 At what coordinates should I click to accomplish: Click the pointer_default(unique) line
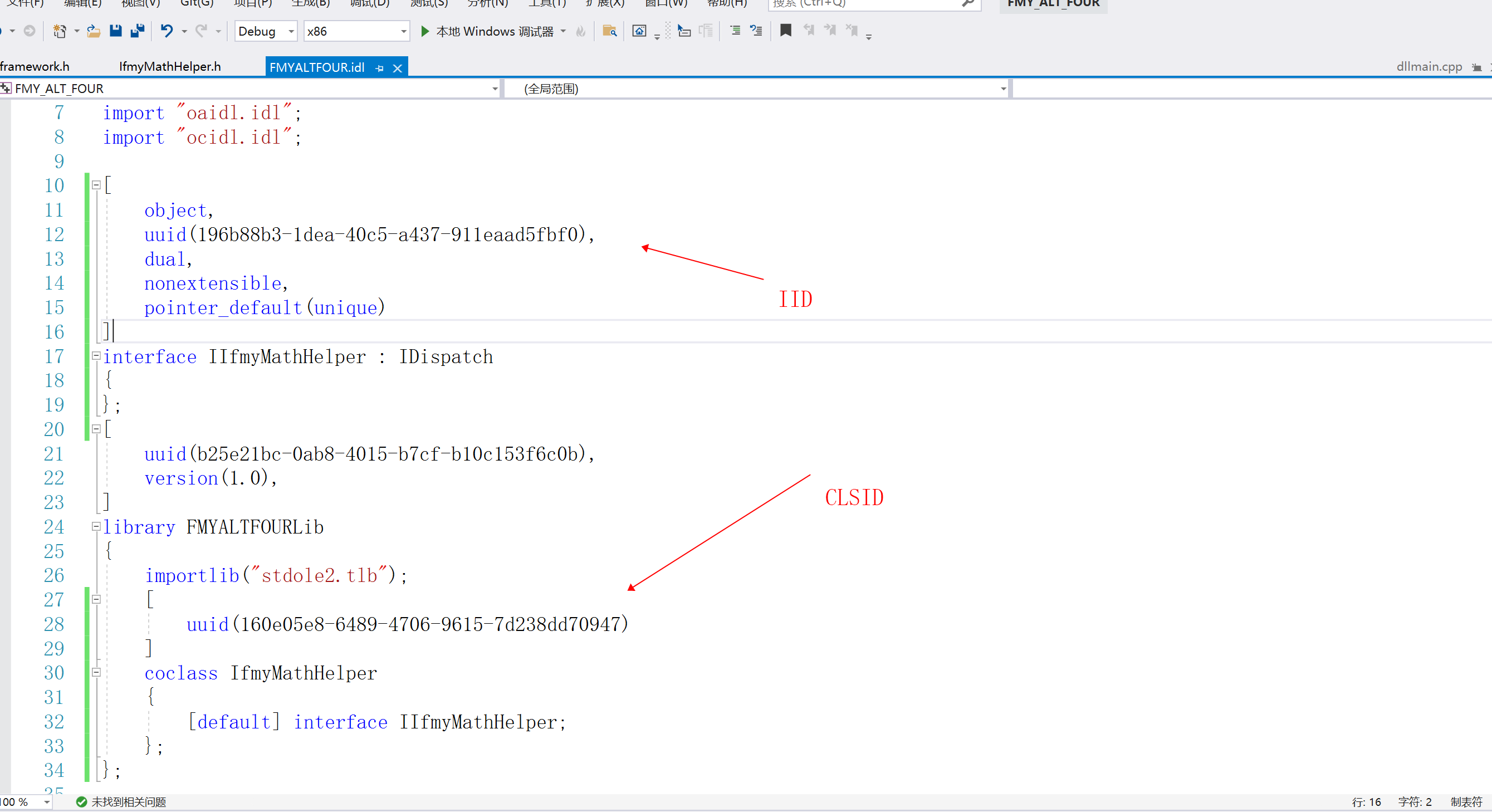[x=264, y=307]
